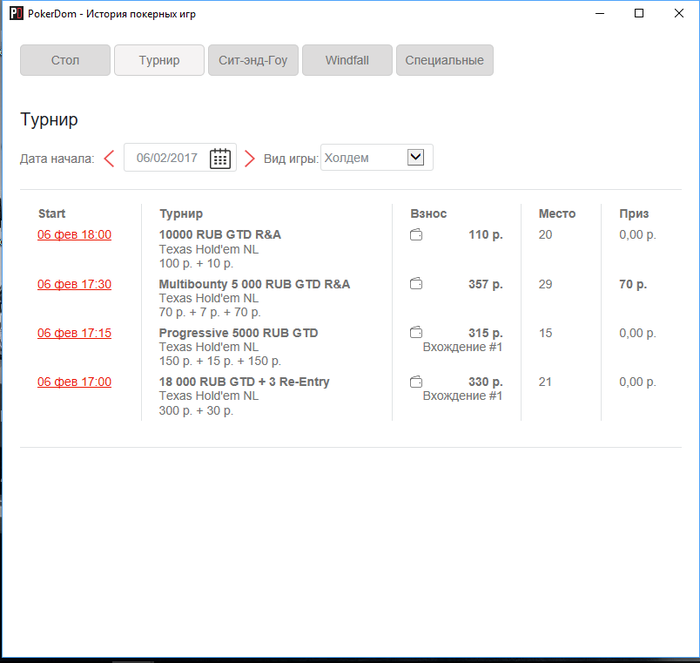
Task: Click breakdown 70 р. + 7 р. + 70 р.
Action: tap(210, 312)
